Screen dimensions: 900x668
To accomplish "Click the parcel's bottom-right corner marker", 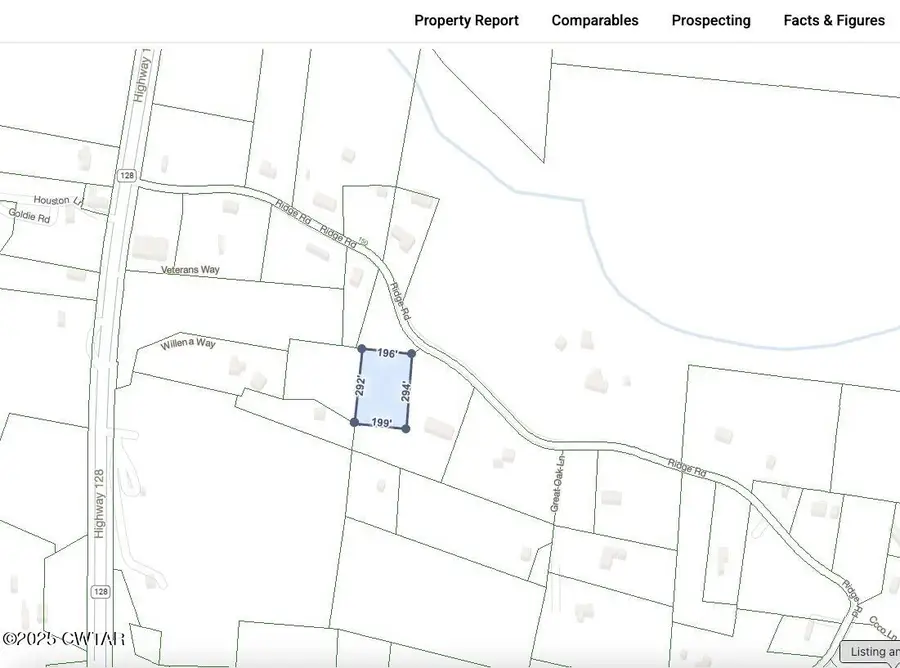I will [406, 428].
